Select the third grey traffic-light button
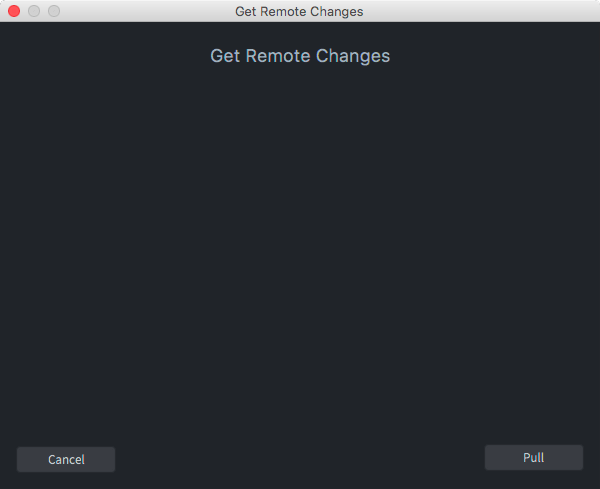600x489 pixels. (x=54, y=11)
